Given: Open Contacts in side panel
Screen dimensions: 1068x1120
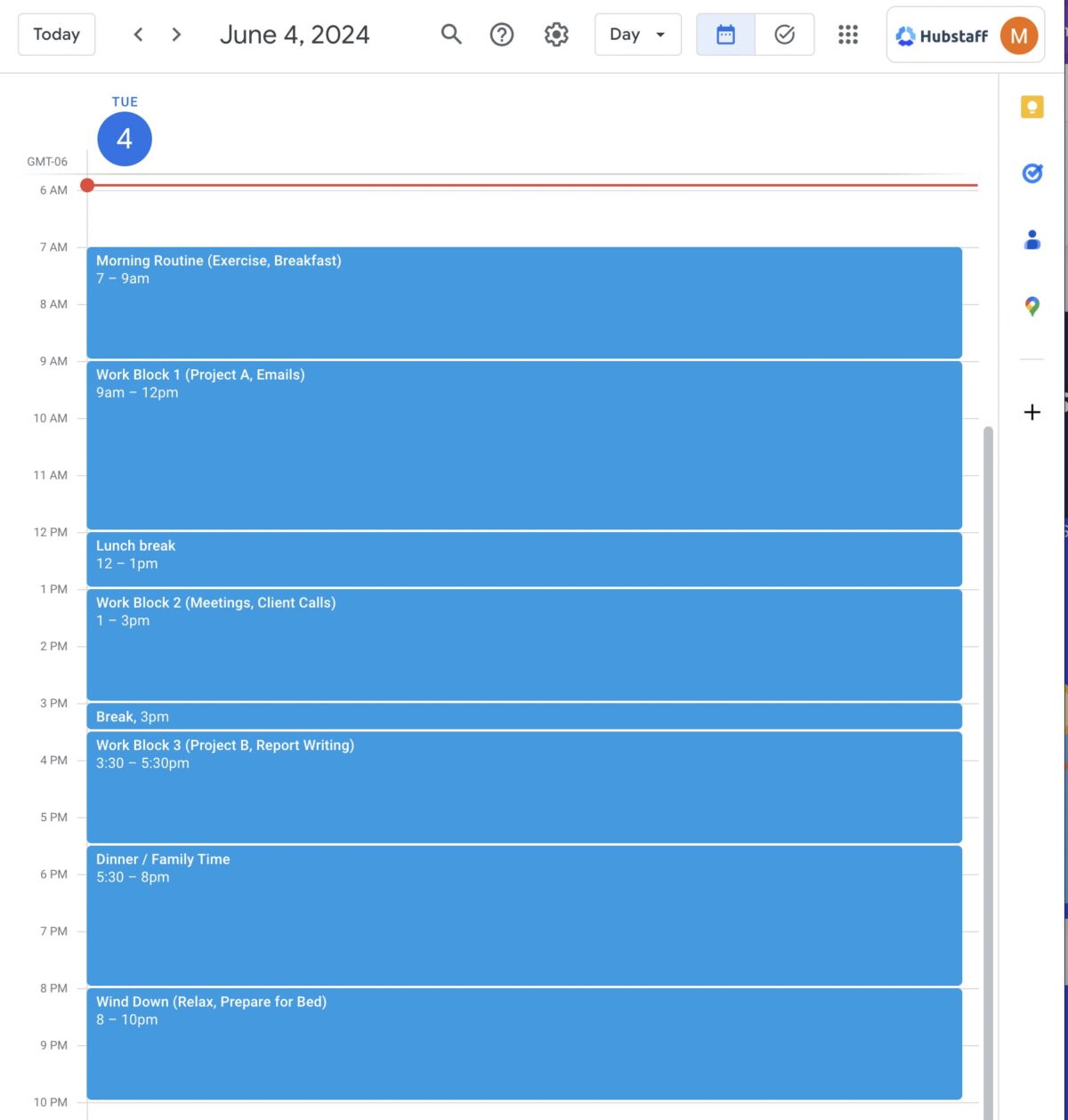Looking at the screenshot, I should [x=1032, y=240].
